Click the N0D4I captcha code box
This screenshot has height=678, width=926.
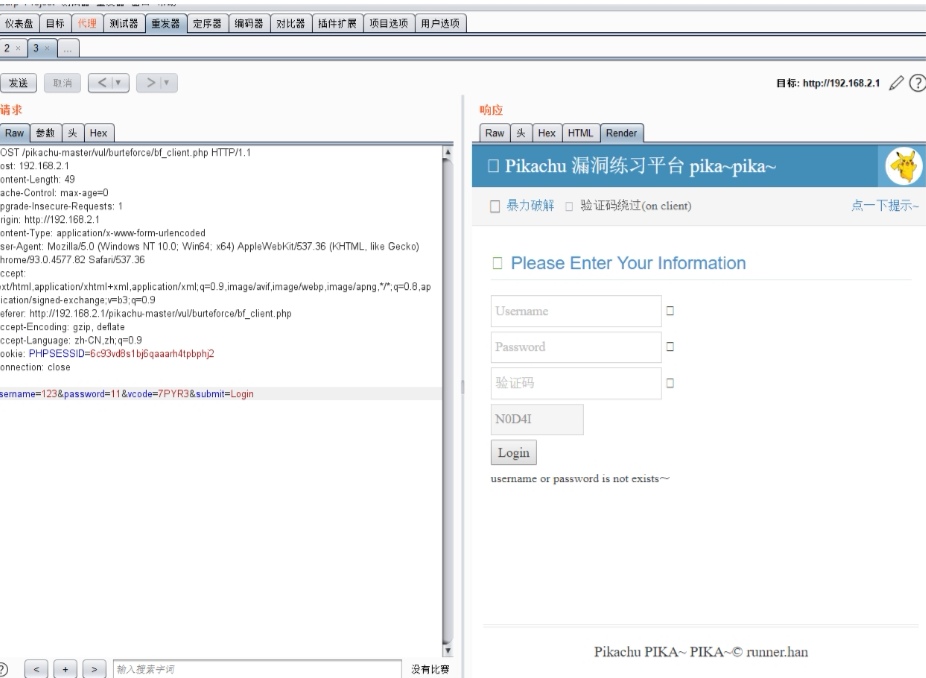[x=537, y=419]
